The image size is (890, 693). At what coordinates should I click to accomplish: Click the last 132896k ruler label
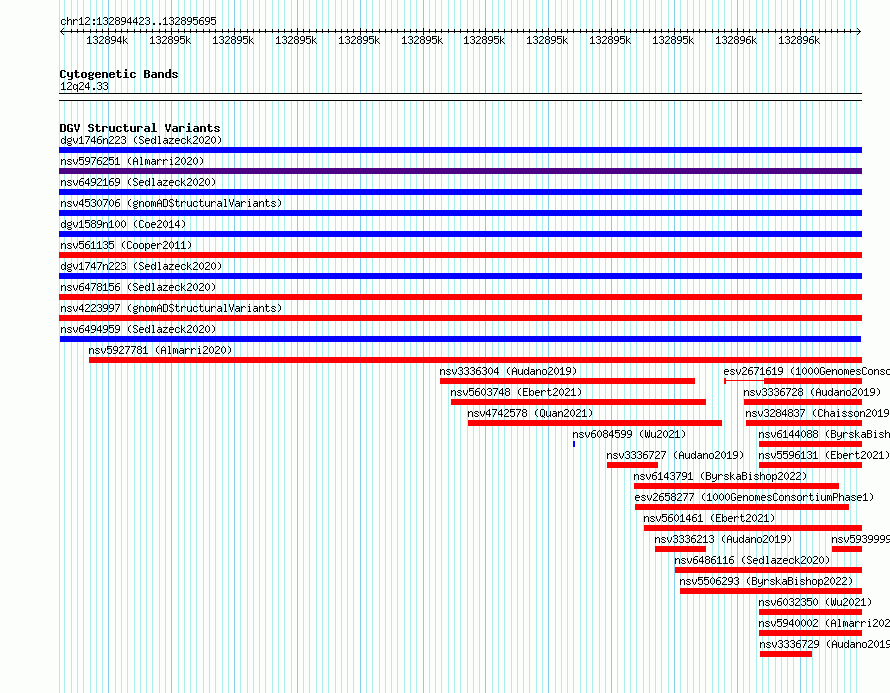click(x=799, y=40)
